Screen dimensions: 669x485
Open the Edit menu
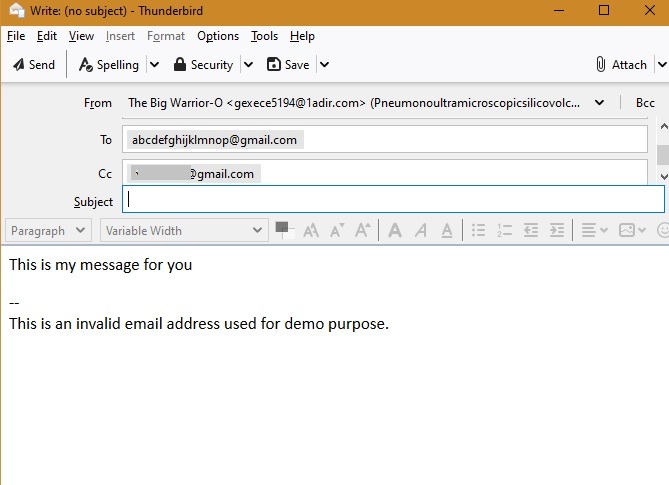coord(47,36)
